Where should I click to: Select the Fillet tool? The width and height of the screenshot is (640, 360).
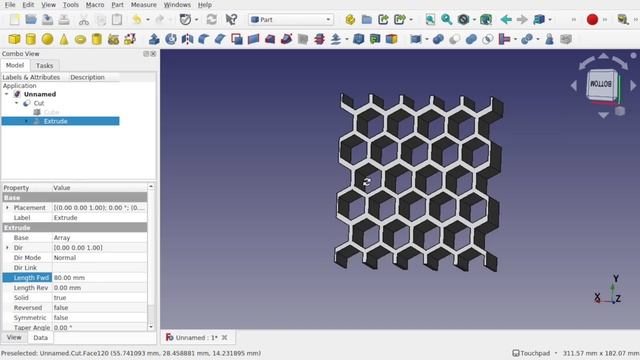204,39
